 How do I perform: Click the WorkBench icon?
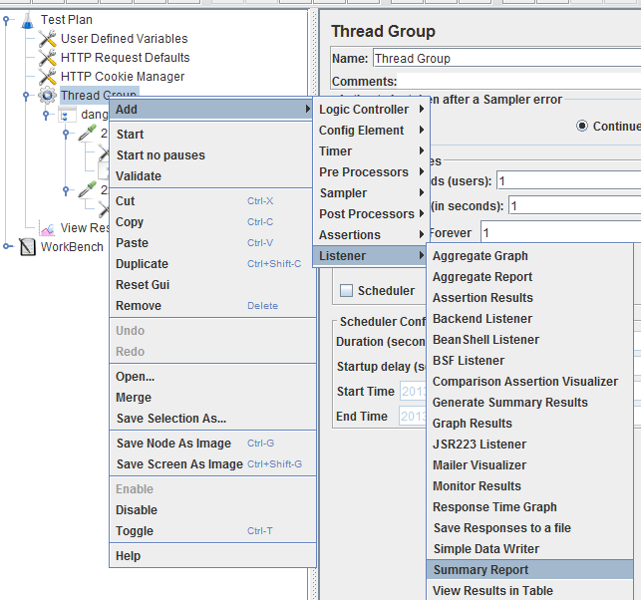(x=27, y=247)
